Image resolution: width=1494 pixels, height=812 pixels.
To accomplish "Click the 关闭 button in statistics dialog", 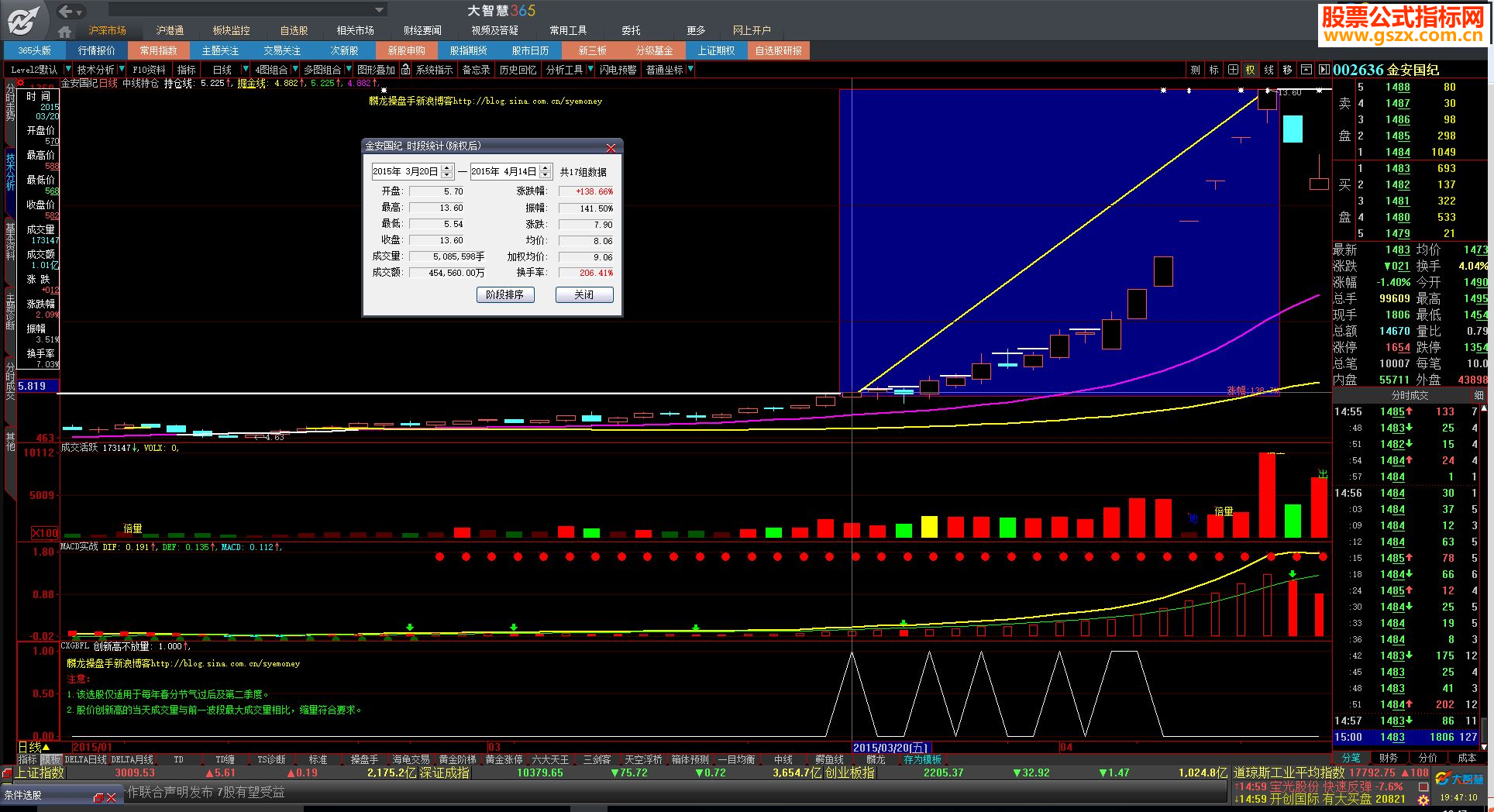I will [583, 294].
